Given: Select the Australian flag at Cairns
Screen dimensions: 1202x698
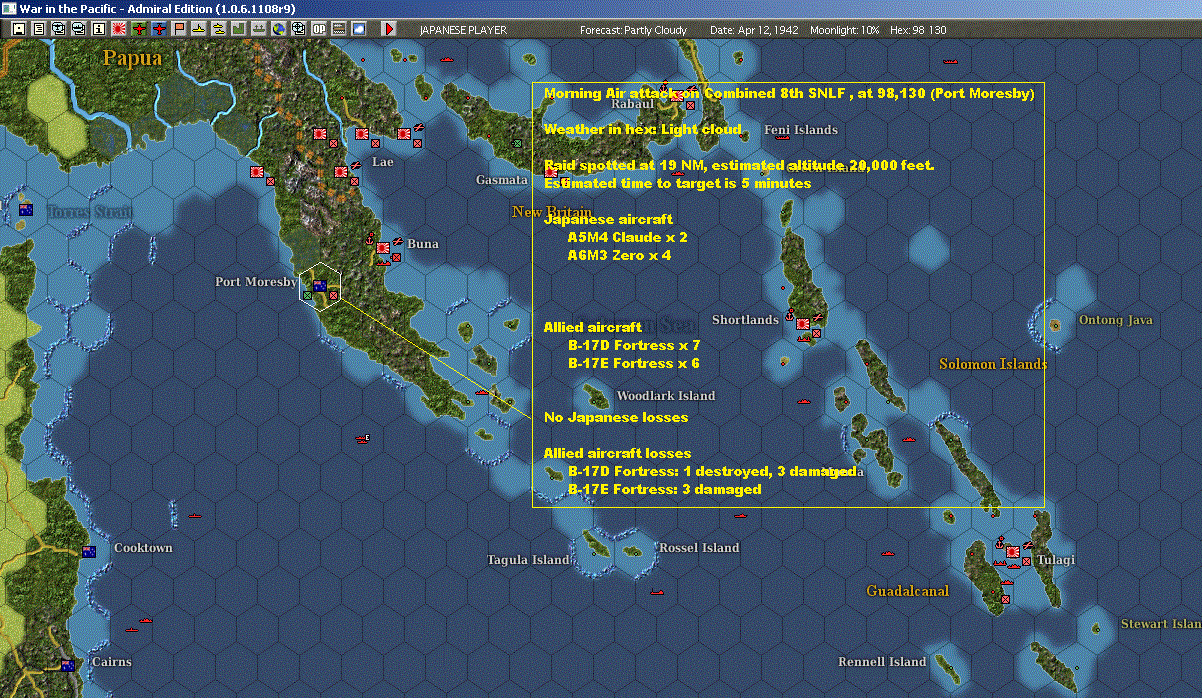Looking at the screenshot, I should (67, 665).
